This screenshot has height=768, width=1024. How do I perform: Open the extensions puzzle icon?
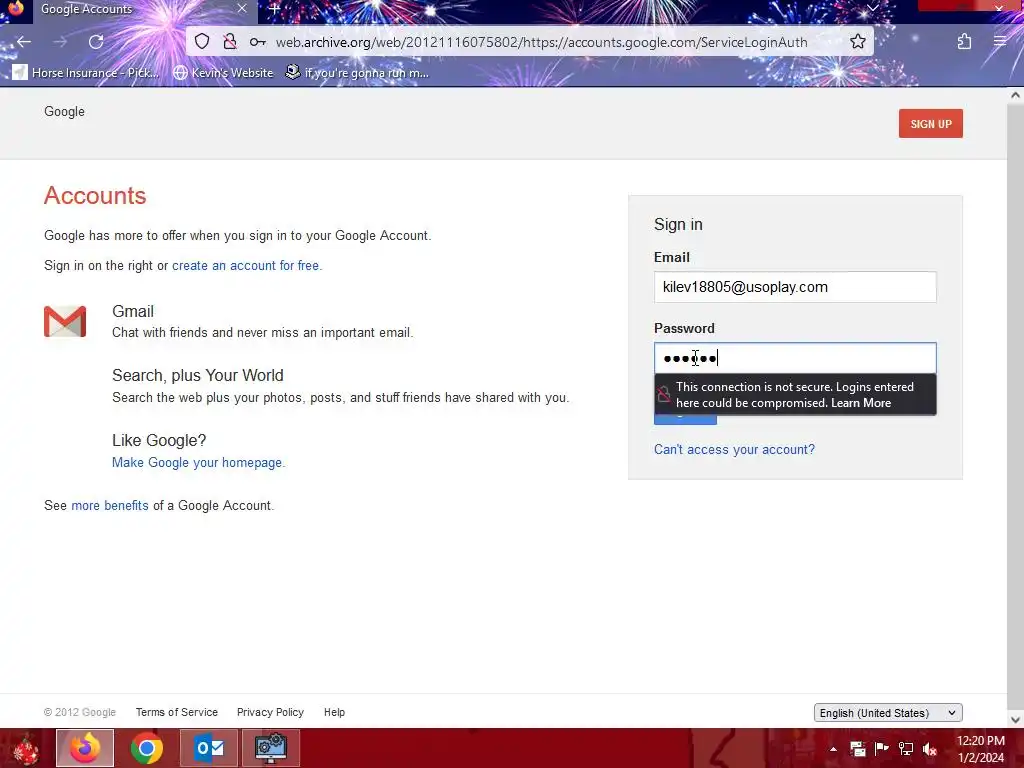(964, 42)
